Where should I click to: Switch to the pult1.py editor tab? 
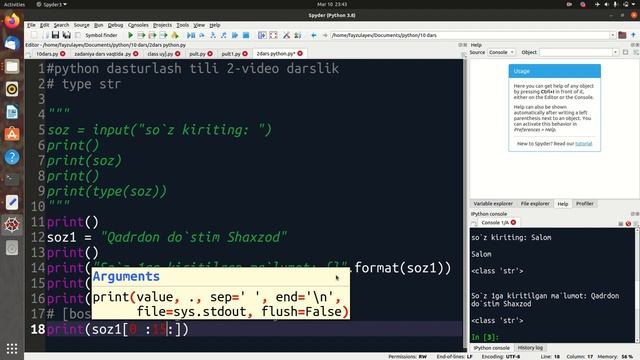231,53
